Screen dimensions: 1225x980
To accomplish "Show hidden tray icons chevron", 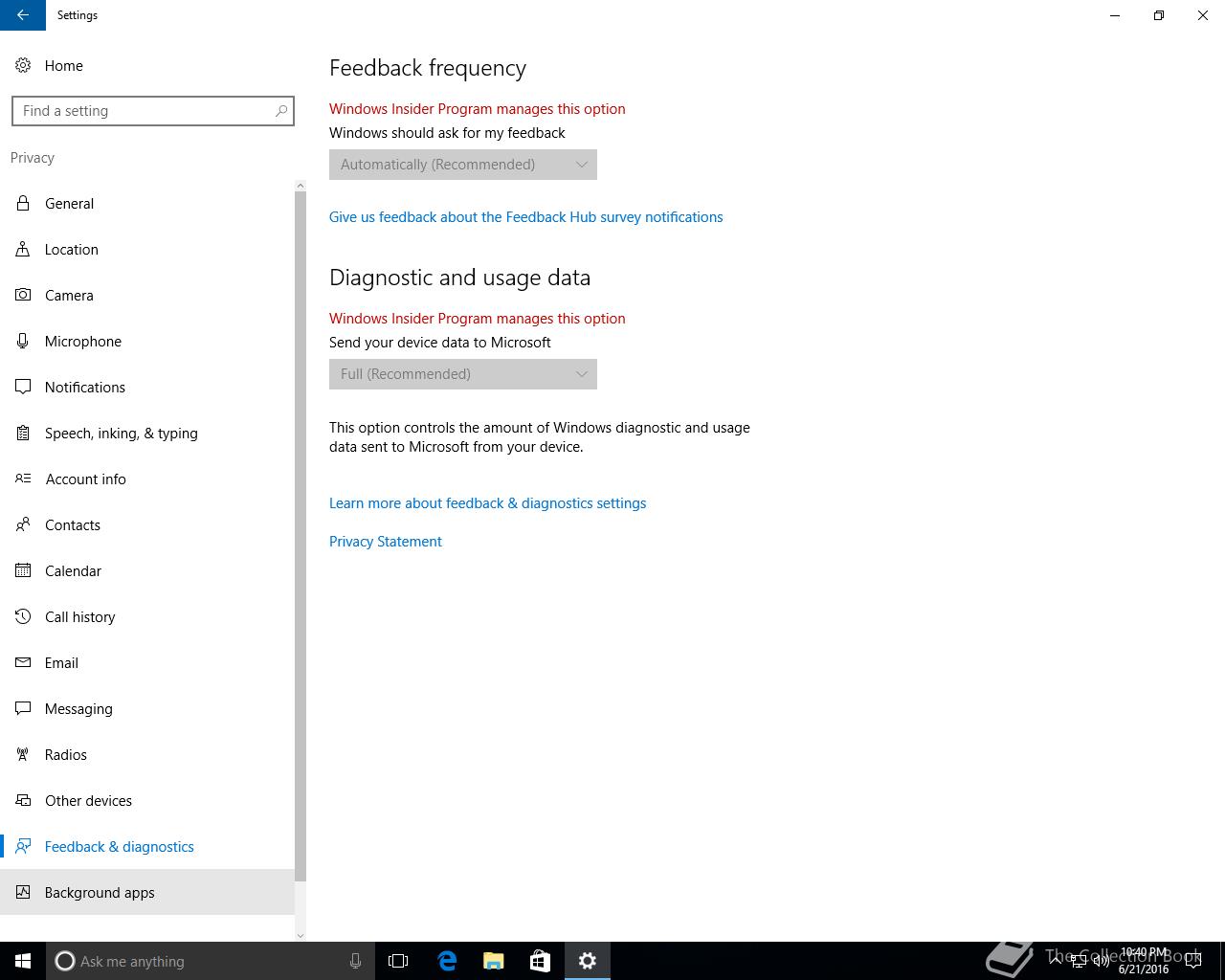I will (x=1056, y=961).
